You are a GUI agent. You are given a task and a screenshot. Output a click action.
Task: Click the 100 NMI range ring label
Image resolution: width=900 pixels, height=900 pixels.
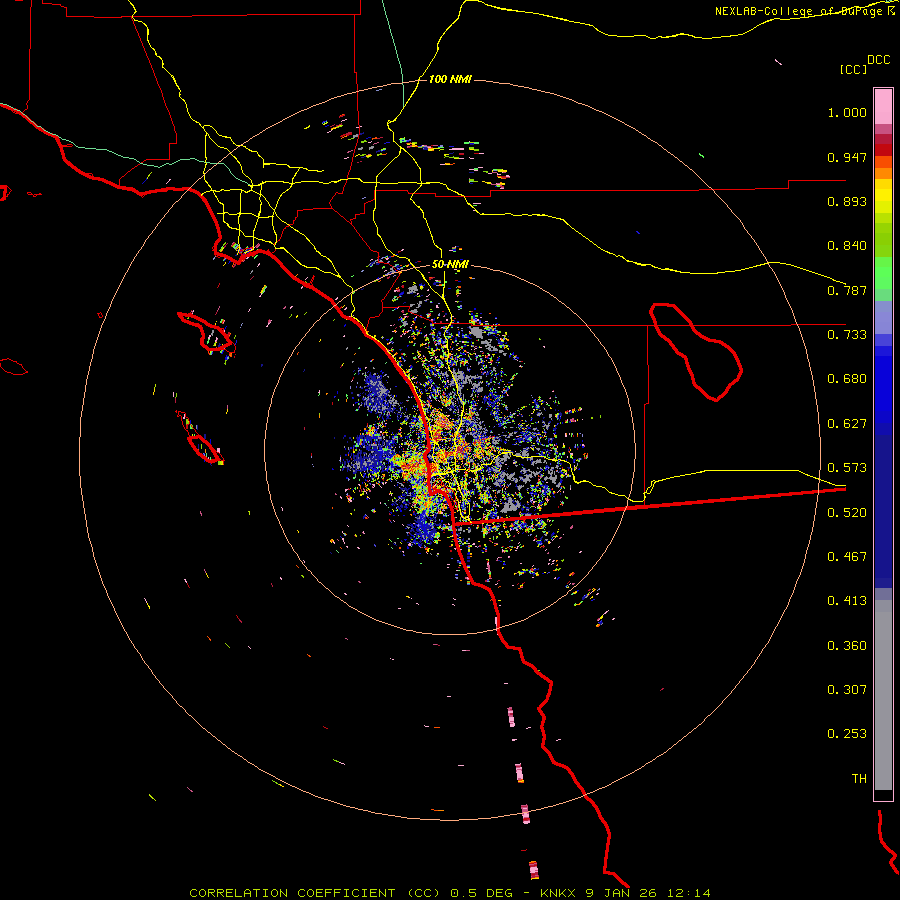[450, 79]
